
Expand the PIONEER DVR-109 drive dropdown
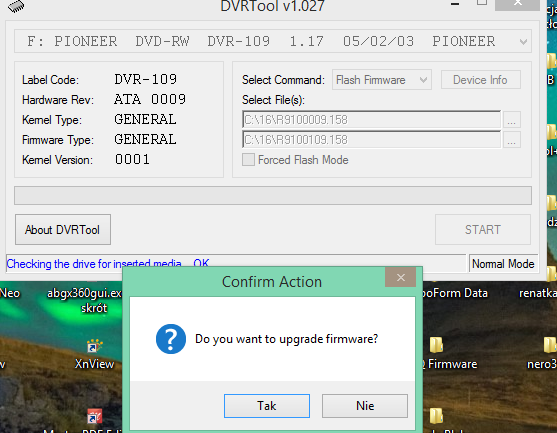point(523,42)
